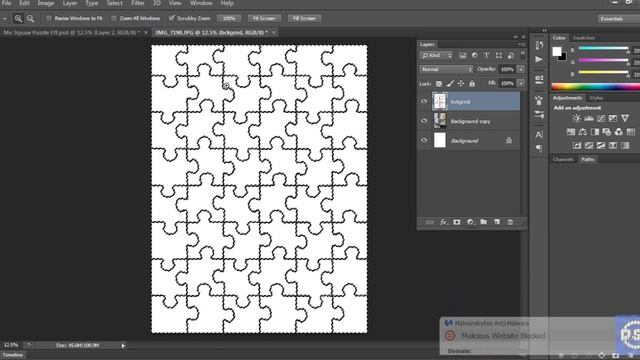This screenshot has height=360, width=640.
Task: Open the status bar info arrow
Action: coord(123,346)
